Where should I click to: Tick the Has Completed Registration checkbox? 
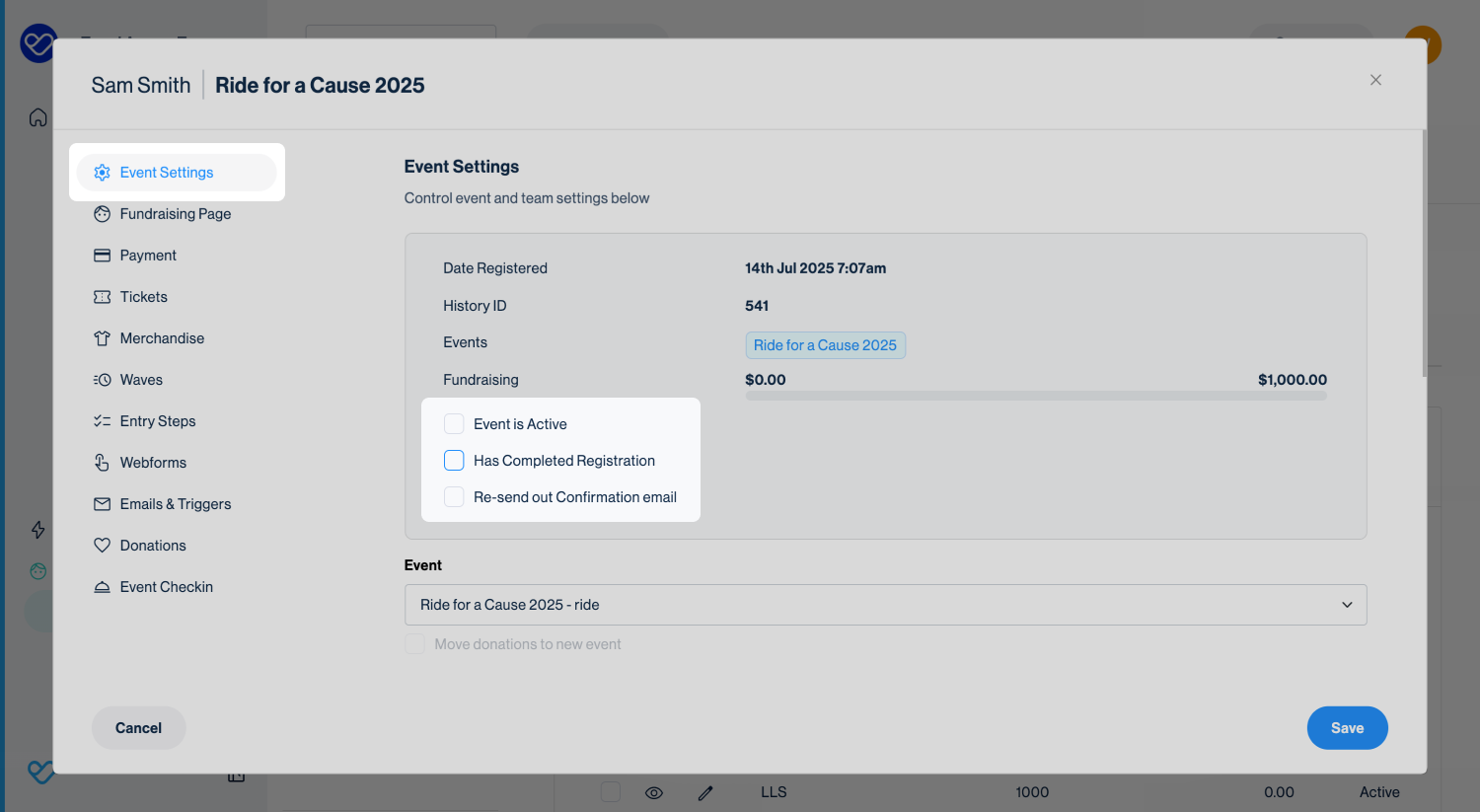click(454, 461)
